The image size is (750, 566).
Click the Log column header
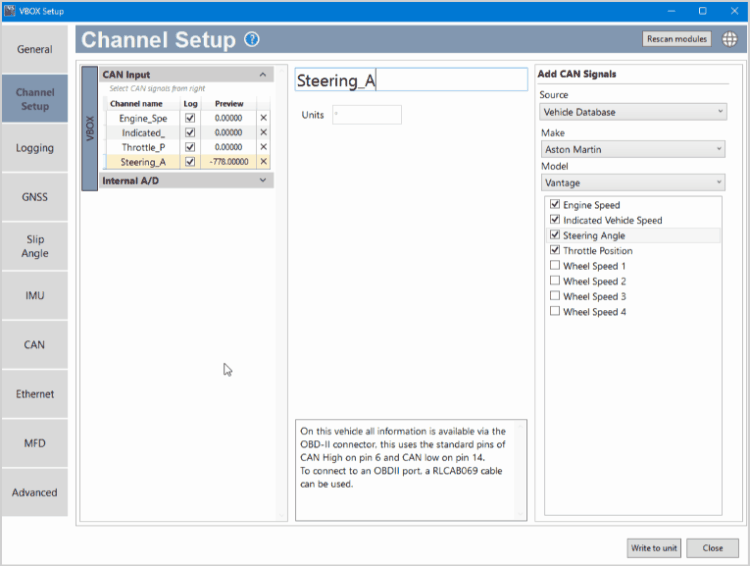pos(190,103)
